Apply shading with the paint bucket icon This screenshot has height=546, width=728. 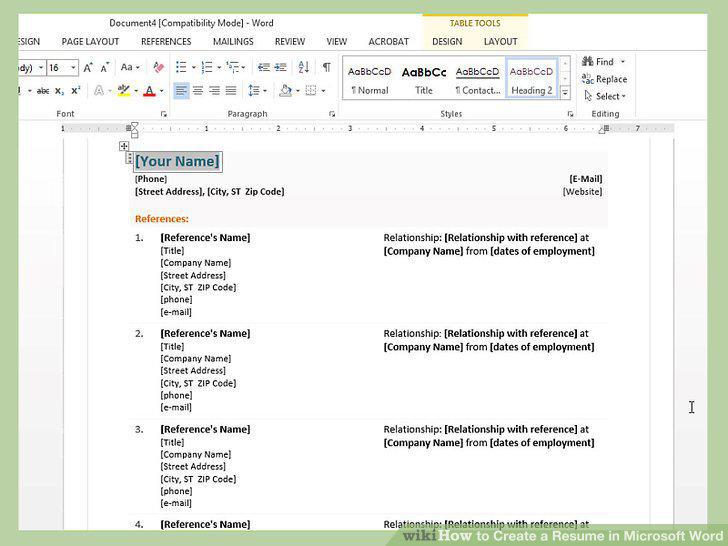[x=285, y=91]
